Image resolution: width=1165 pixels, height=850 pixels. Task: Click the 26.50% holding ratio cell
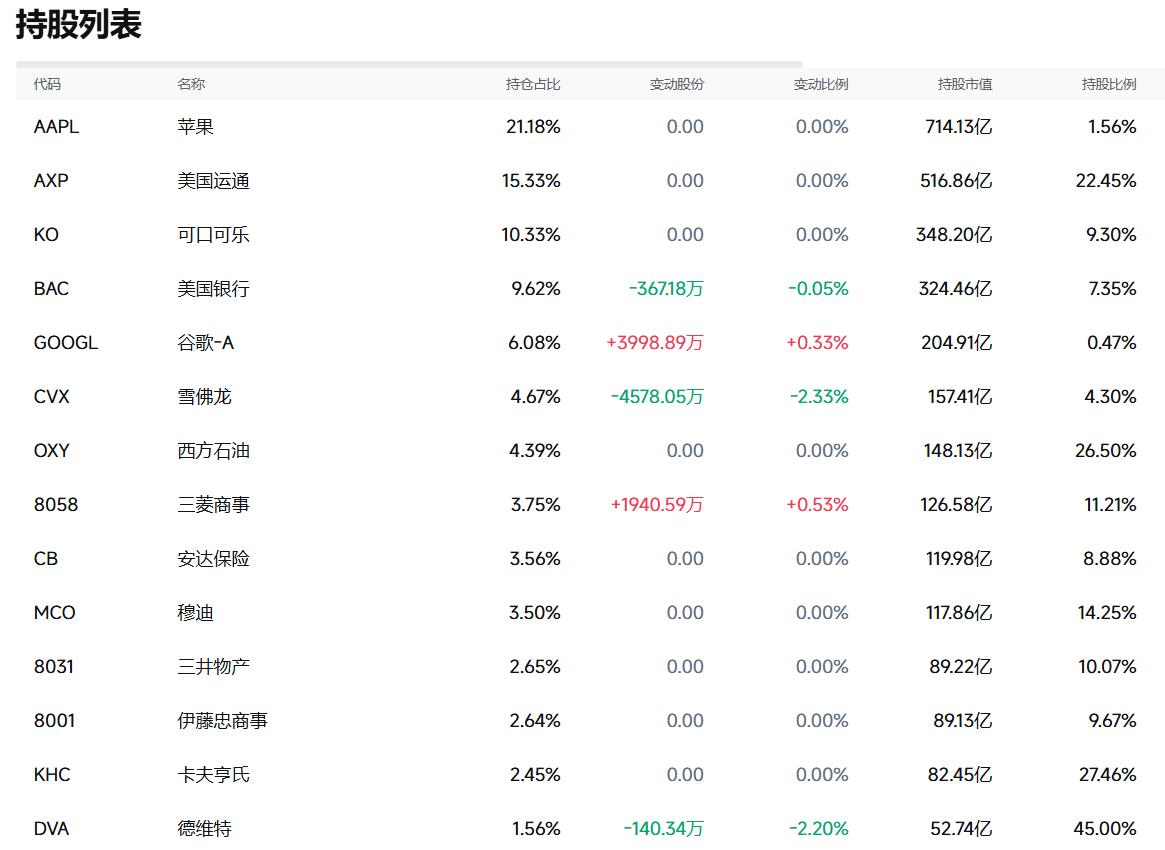tap(1106, 451)
